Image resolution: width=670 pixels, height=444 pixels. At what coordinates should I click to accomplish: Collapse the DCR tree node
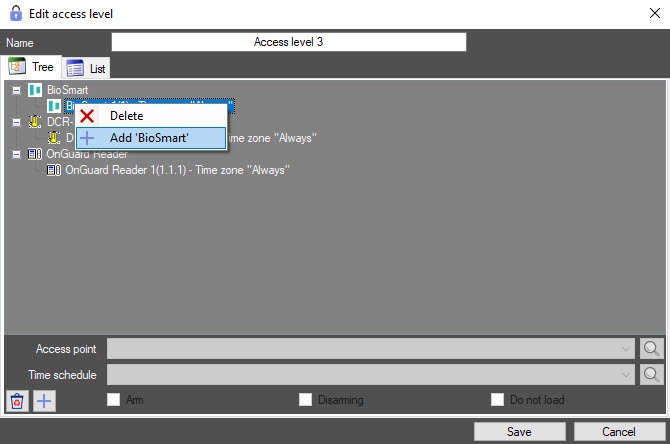(16, 123)
